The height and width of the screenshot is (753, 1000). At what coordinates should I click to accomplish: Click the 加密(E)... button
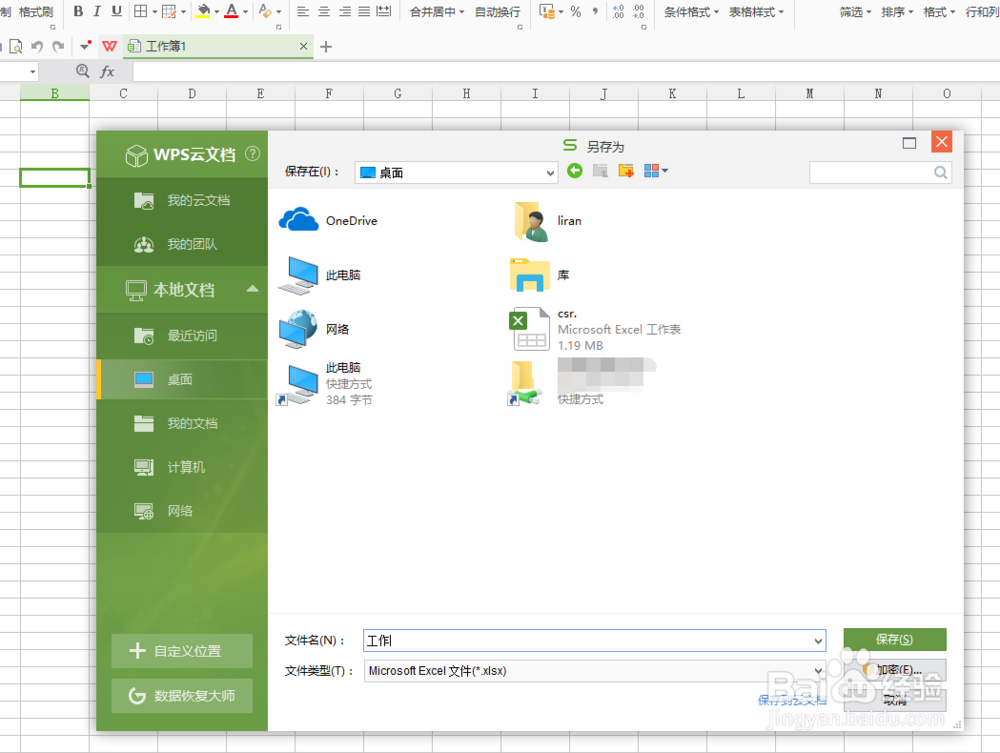[895, 670]
